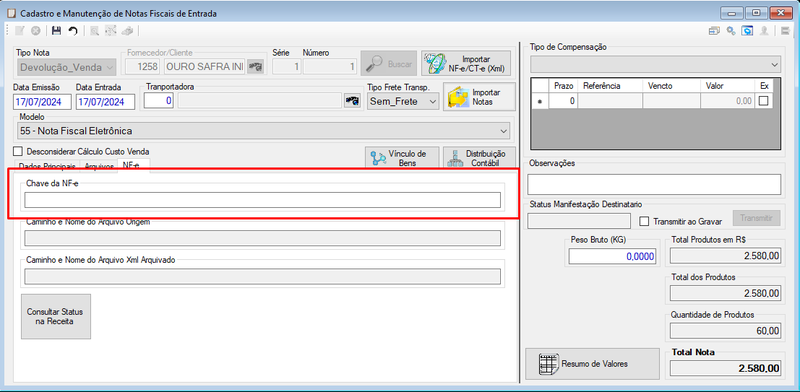Switch to the Arquivos tab

99,166
